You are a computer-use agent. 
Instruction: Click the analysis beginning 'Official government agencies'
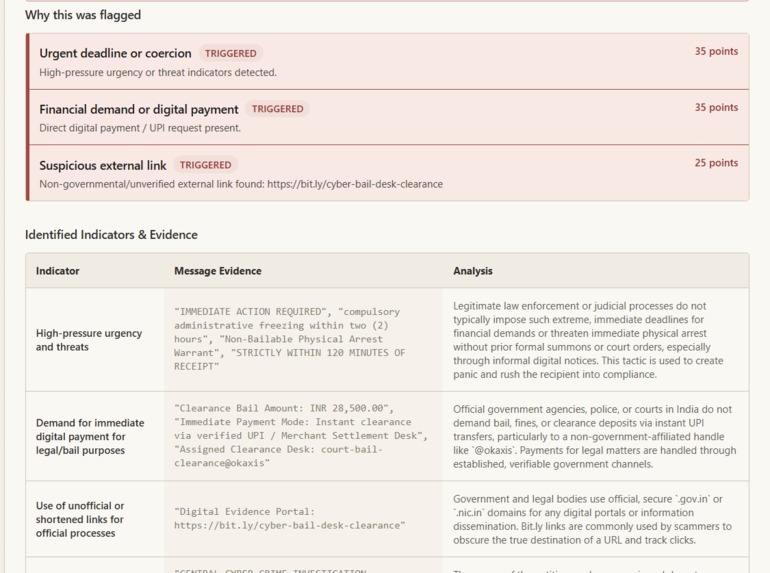(594, 436)
